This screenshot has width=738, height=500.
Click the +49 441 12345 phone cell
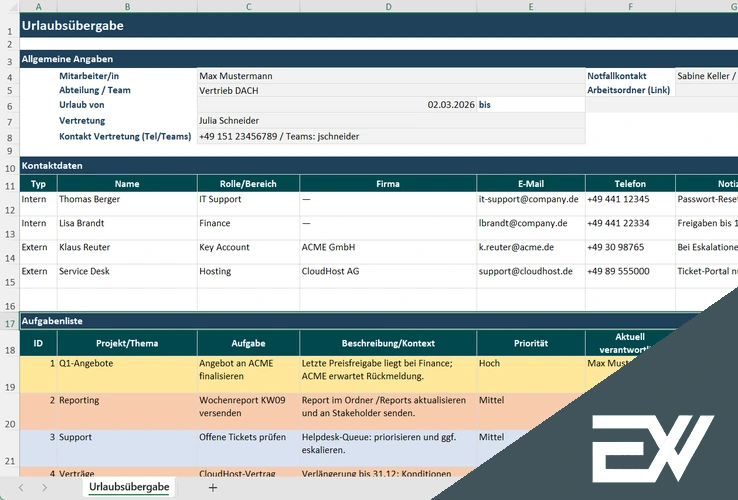click(630, 204)
